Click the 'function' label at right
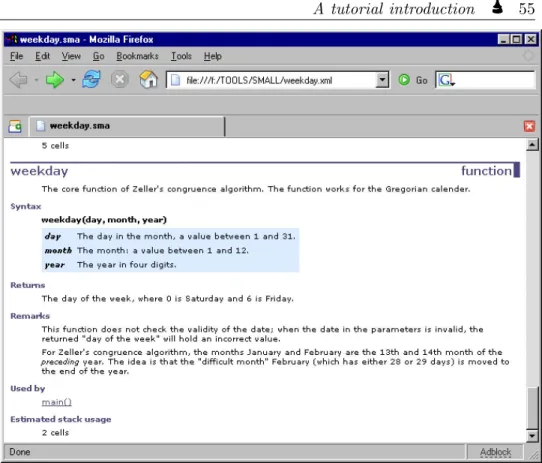 pyautogui.click(x=486, y=171)
